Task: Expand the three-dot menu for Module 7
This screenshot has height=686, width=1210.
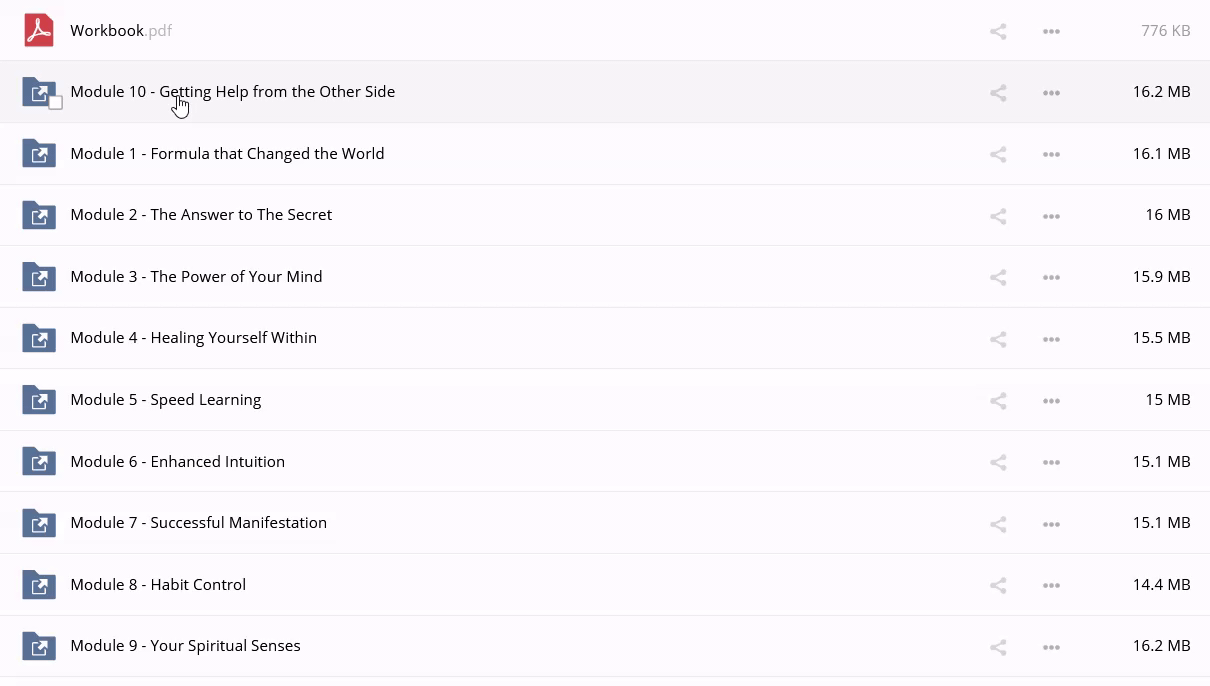Action: coord(1051,524)
